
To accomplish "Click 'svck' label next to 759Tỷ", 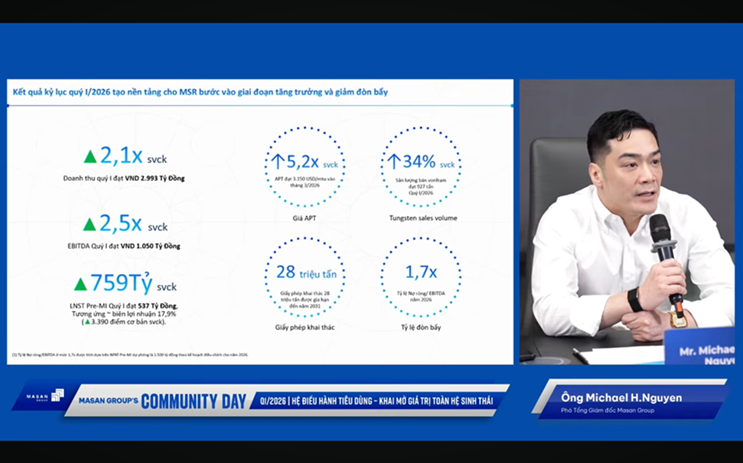I will point(167,287).
